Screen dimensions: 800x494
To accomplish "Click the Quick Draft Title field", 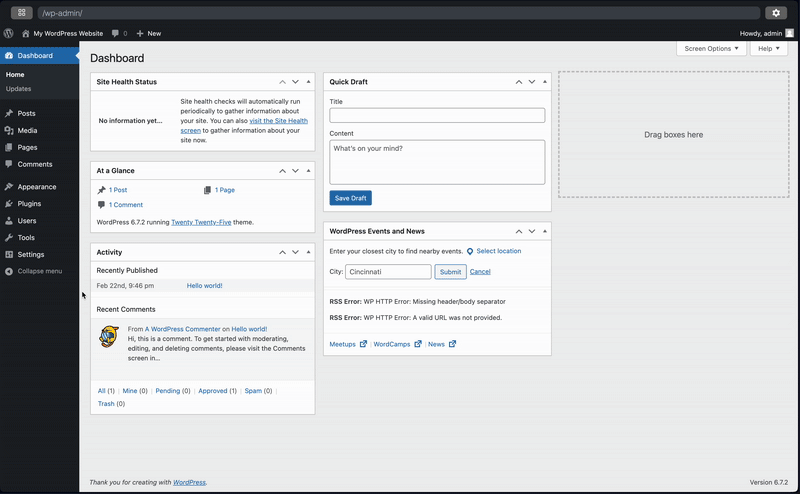I will (x=437, y=115).
